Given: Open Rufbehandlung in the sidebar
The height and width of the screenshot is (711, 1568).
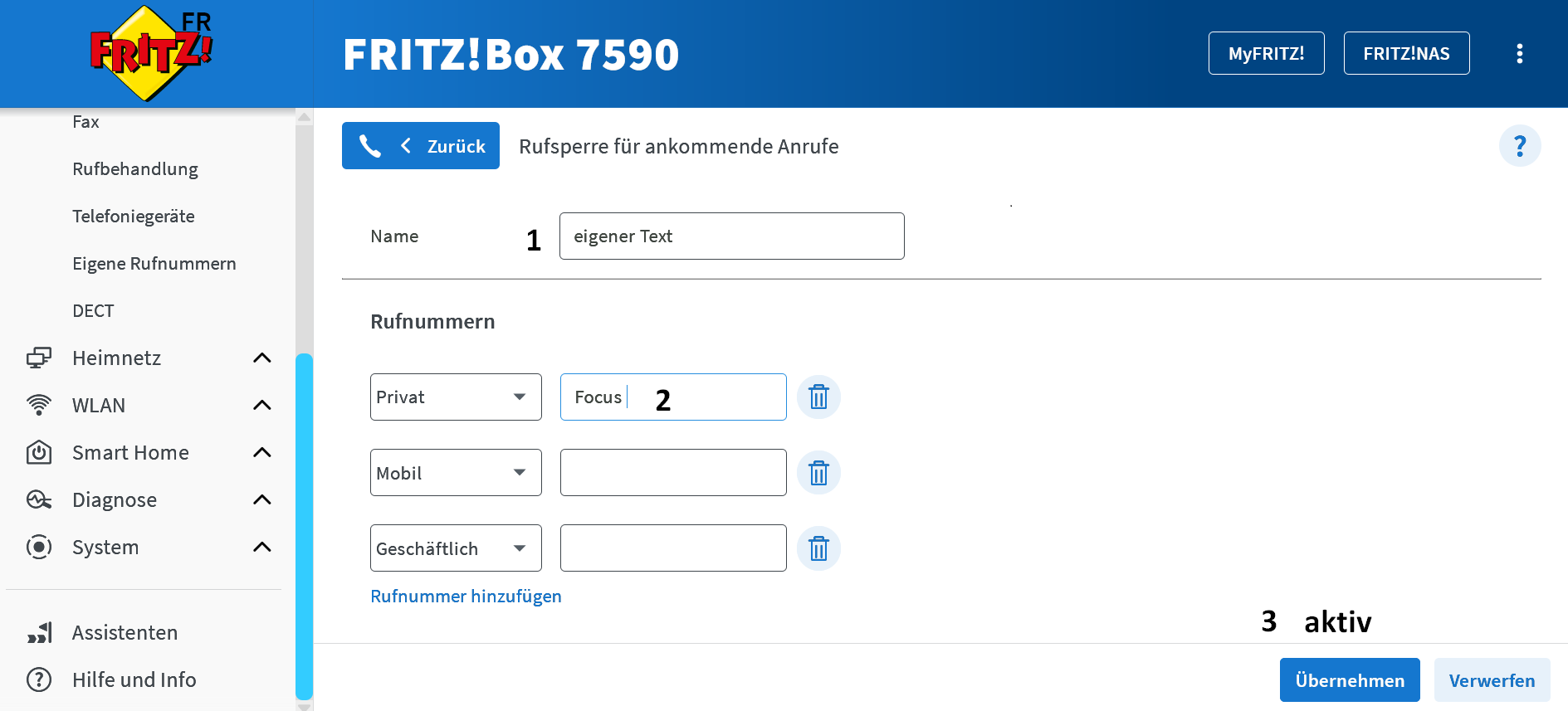Looking at the screenshot, I should [135, 169].
